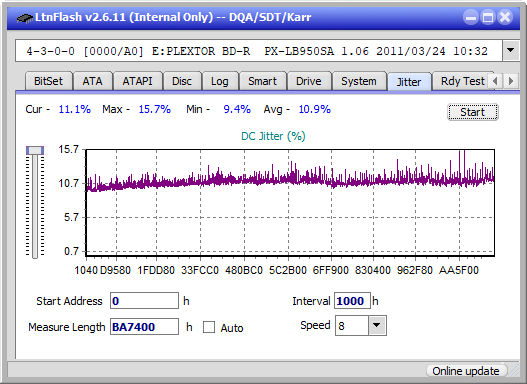Click the LtnFlash chip icon in title bar
The height and width of the screenshot is (384, 527).
tap(24, 17)
